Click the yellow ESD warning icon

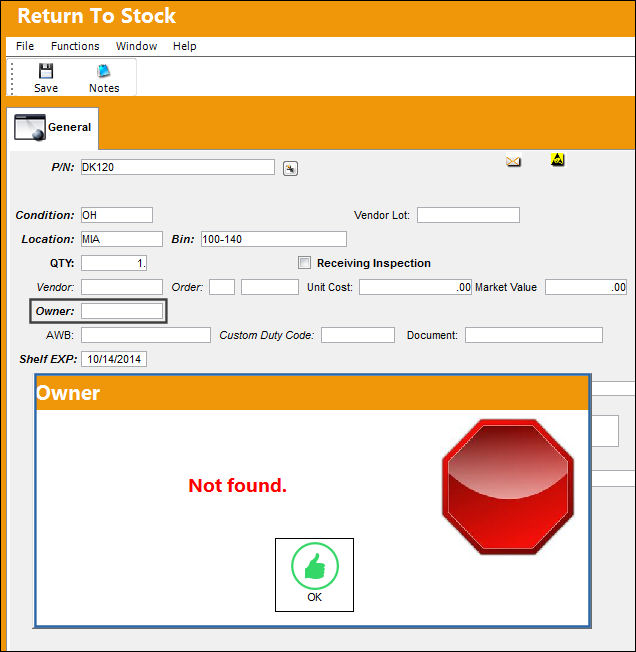tap(557, 159)
